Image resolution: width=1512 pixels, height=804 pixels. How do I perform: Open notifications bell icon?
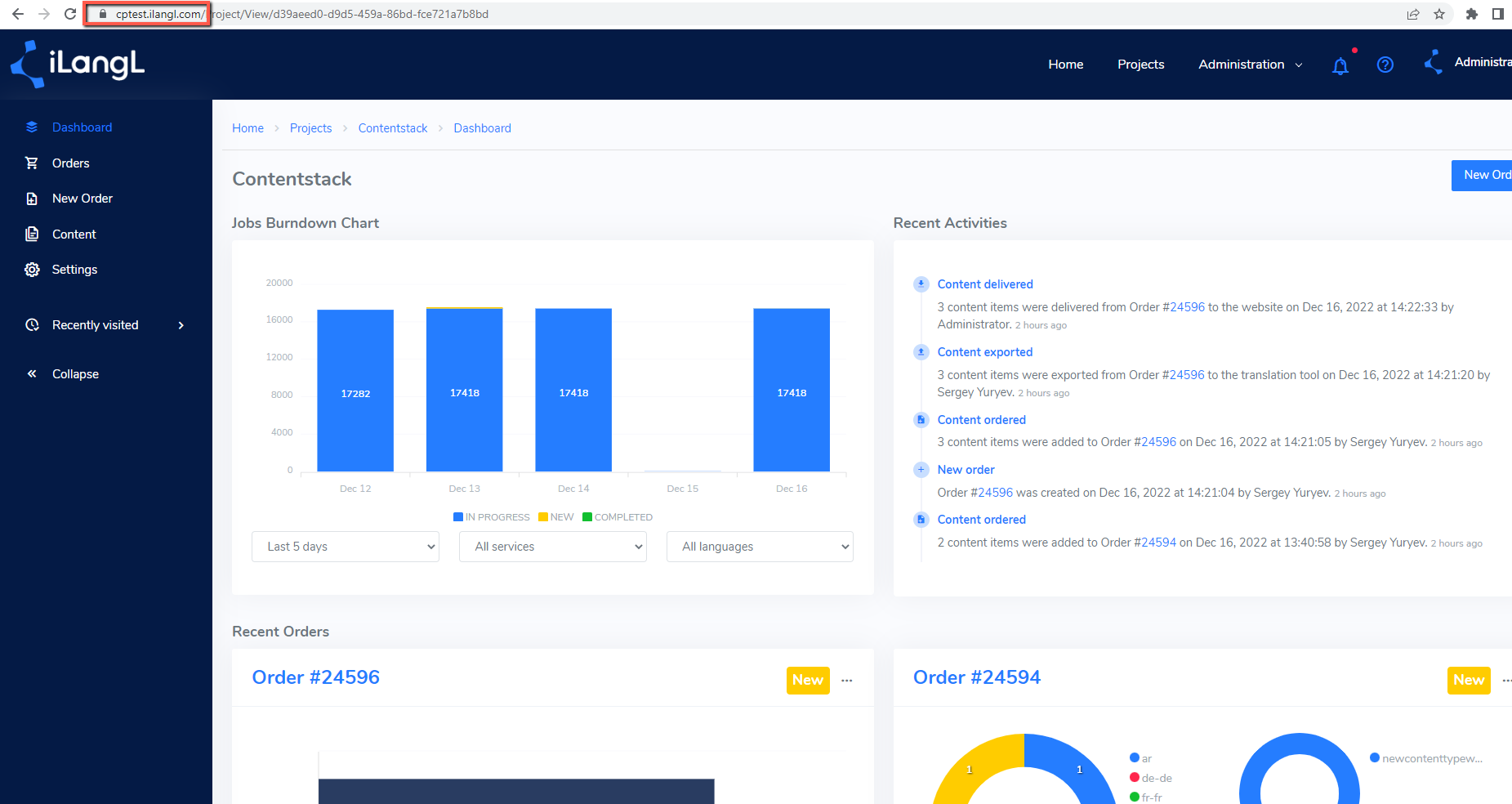pos(1340,65)
